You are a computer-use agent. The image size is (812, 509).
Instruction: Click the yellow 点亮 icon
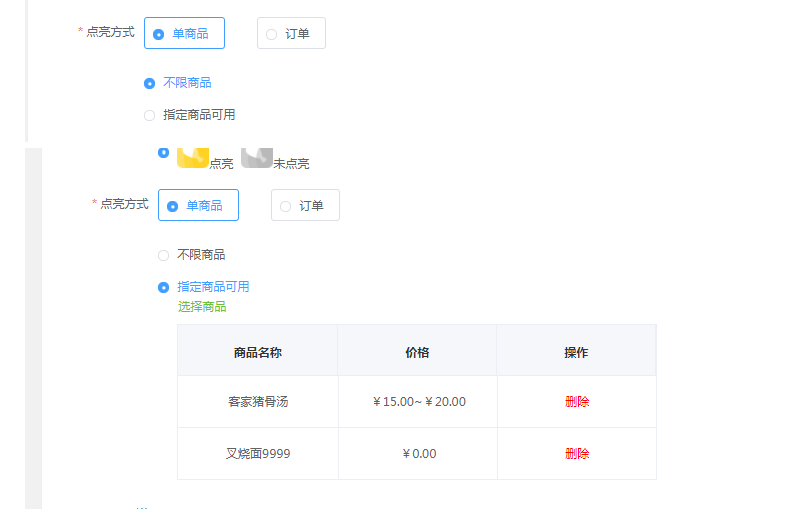click(193, 157)
